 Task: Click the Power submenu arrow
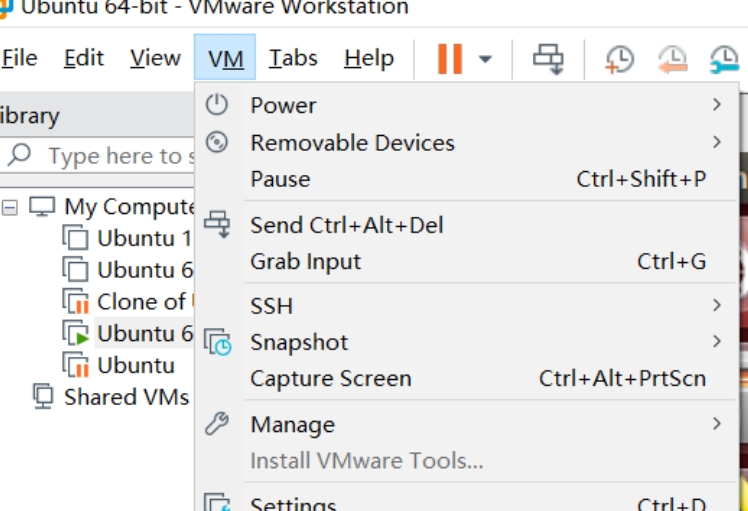(717, 104)
